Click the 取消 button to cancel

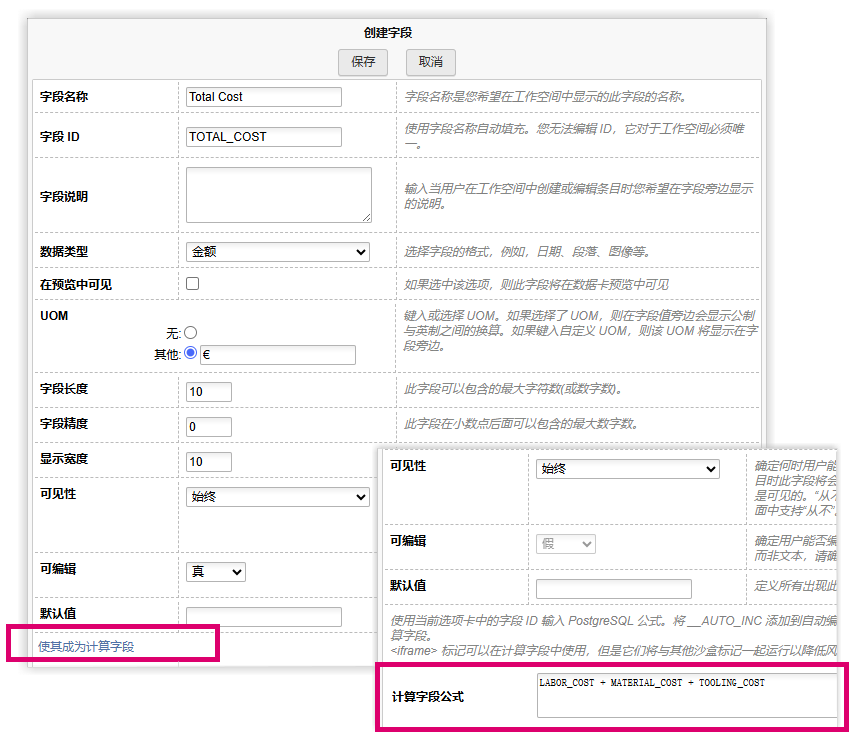(430, 62)
